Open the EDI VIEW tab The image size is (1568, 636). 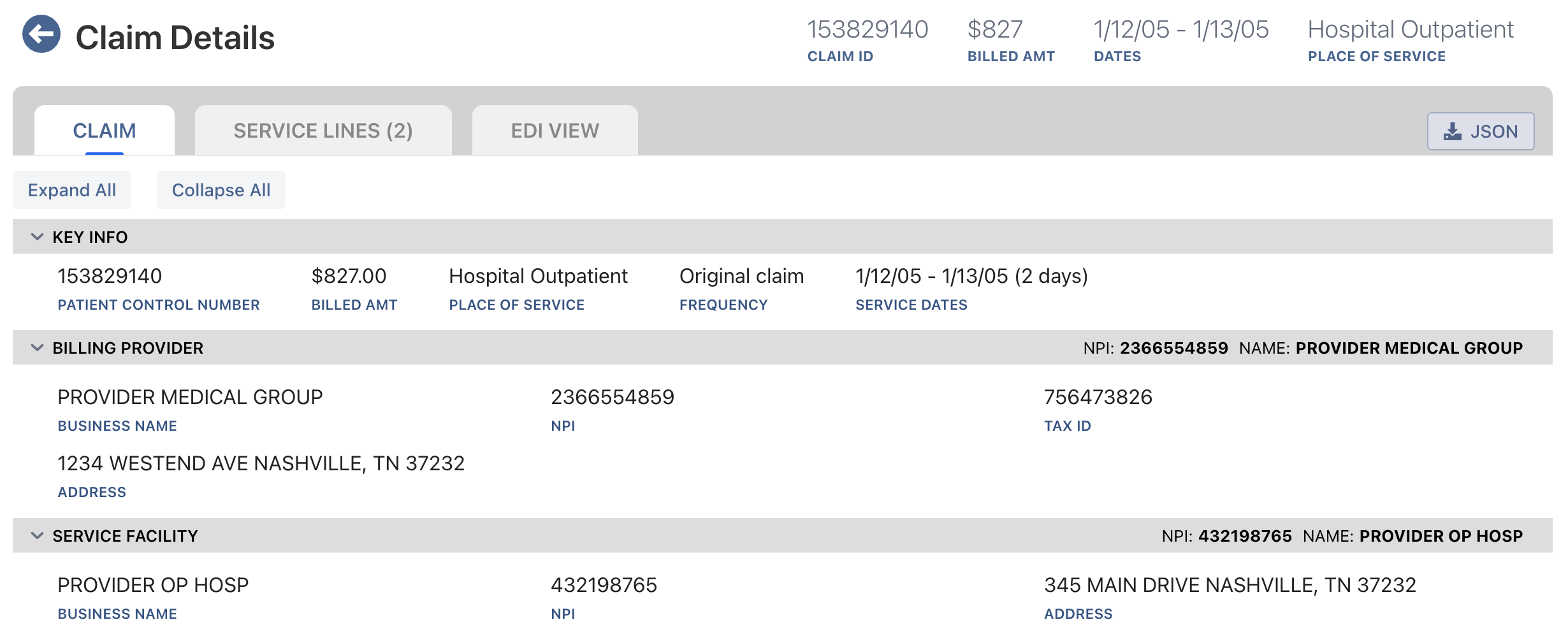tap(555, 131)
